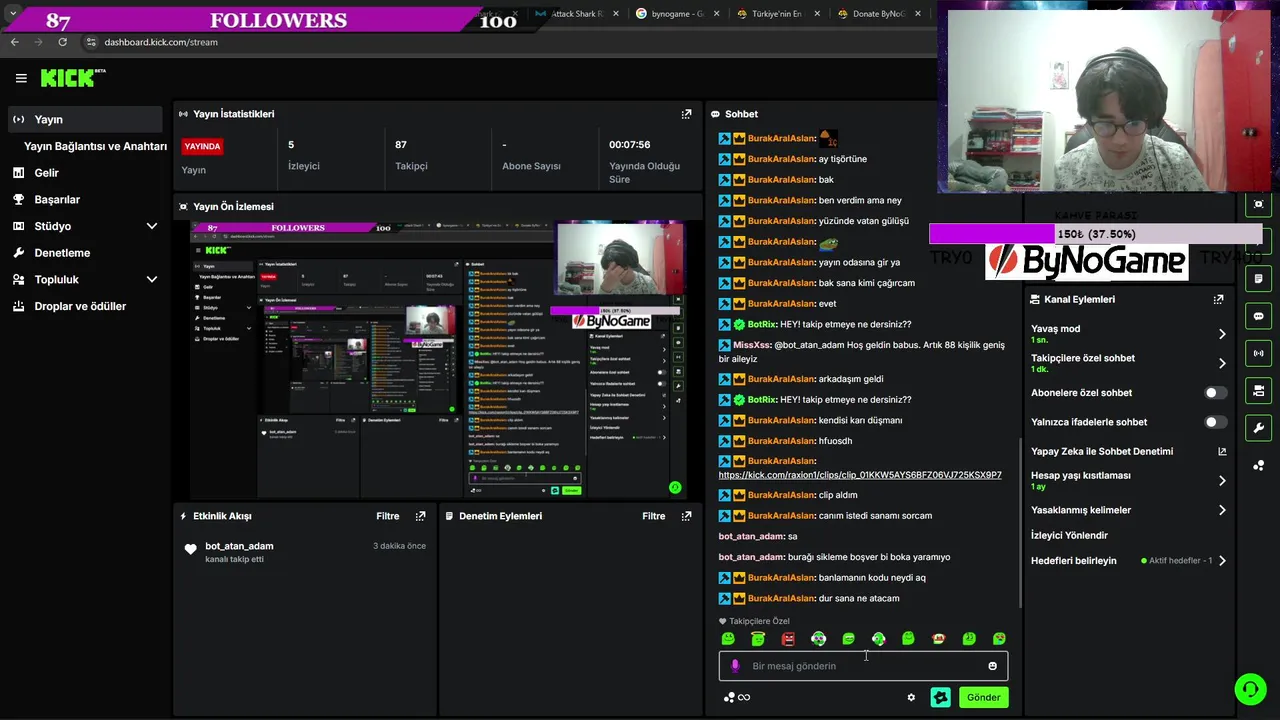
Task: Click bot_atan_adam in Etkinlik Akışı
Action: tap(239, 546)
